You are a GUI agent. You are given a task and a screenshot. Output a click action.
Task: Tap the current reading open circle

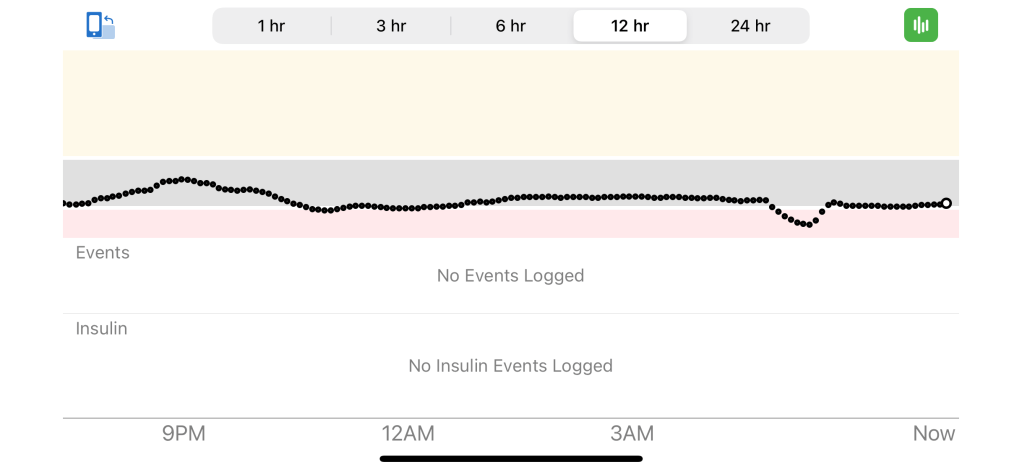coord(946,203)
